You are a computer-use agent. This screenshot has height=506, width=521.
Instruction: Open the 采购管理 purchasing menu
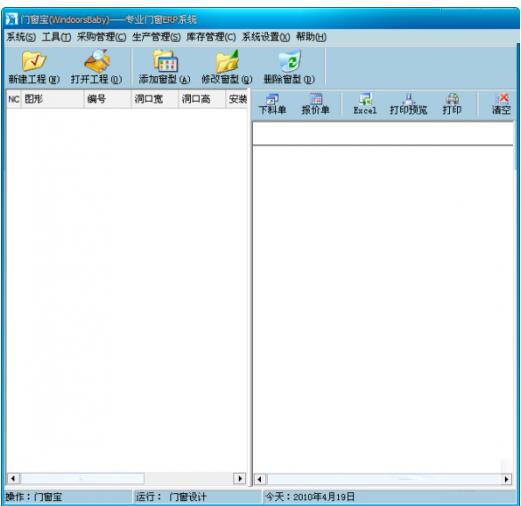pos(101,37)
